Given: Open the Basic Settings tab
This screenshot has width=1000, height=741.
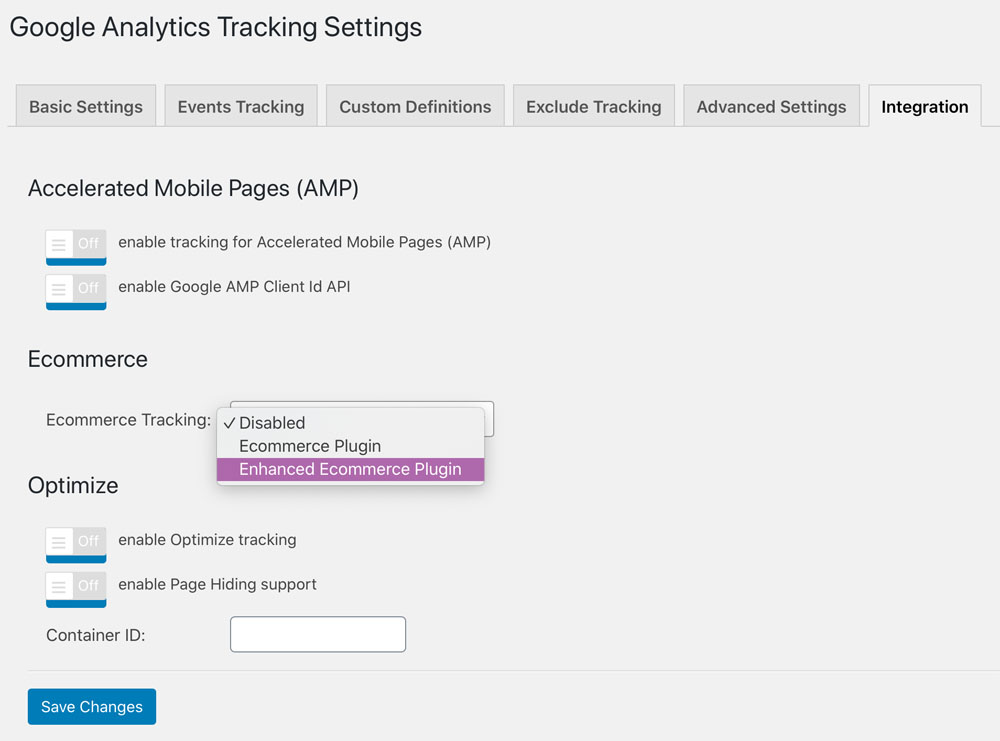Looking at the screenshot, I should coord(85,106).
